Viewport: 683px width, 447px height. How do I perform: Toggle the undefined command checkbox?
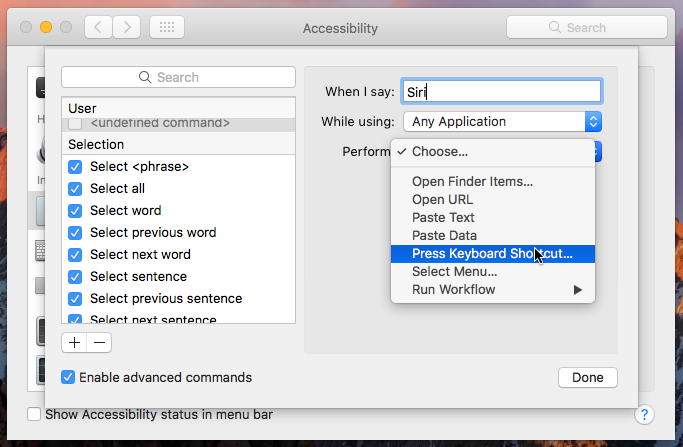[x=75, y=123]
